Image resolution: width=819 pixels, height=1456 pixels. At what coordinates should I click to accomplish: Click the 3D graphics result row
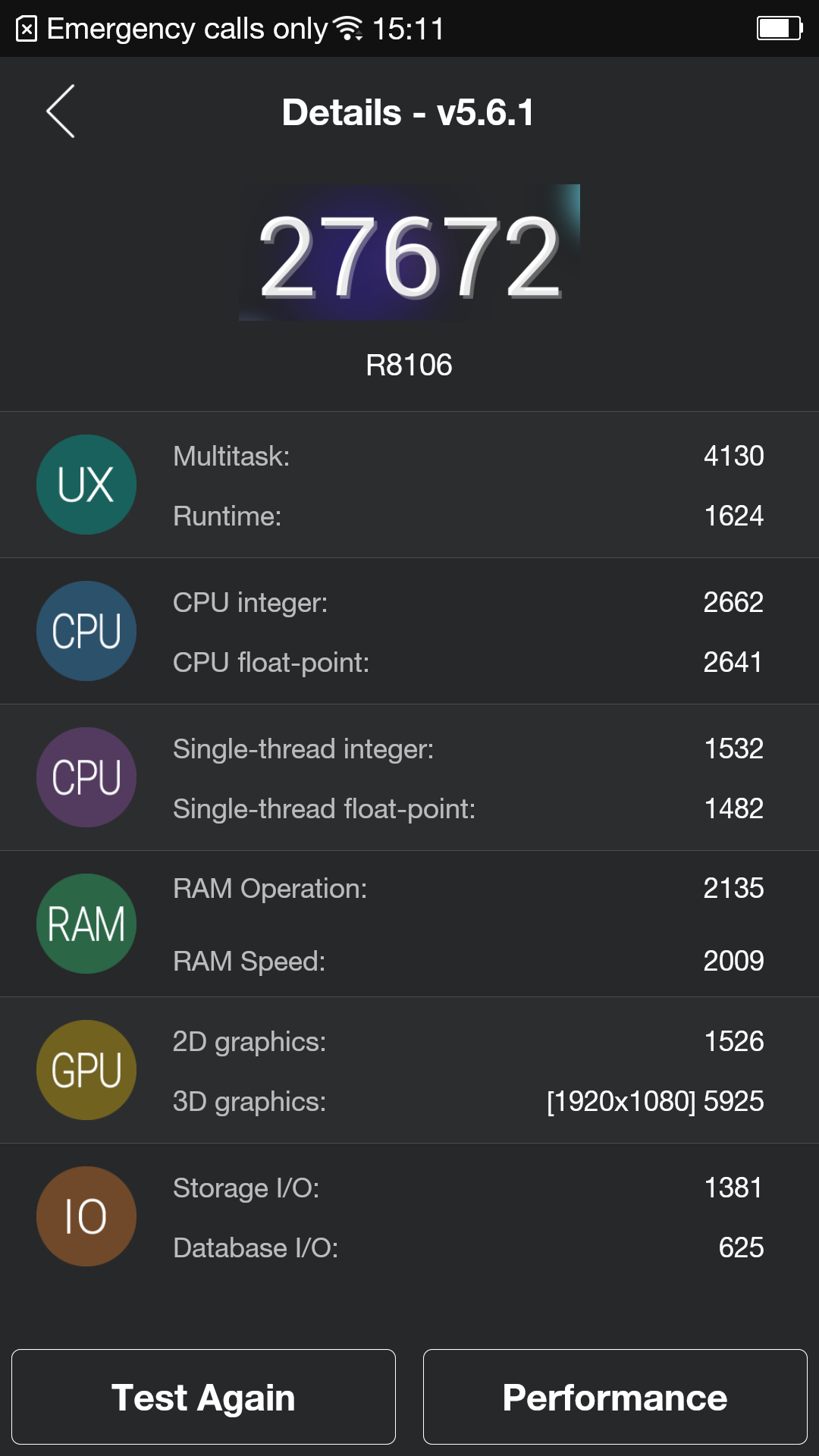tap(468, 1101)
